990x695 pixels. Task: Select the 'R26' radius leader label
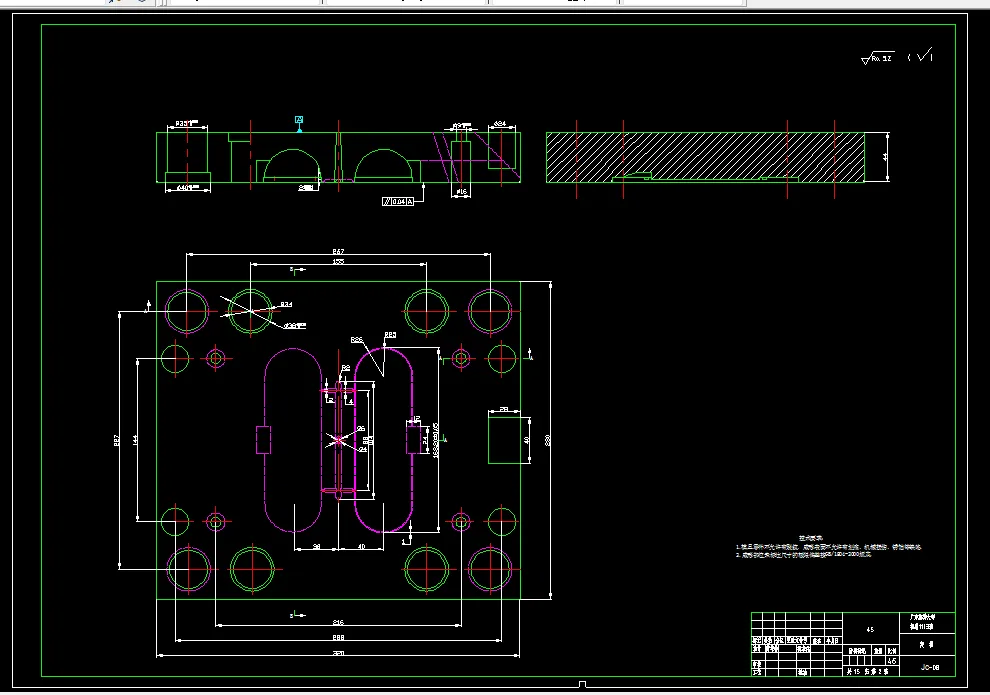(x=357, y=340)
